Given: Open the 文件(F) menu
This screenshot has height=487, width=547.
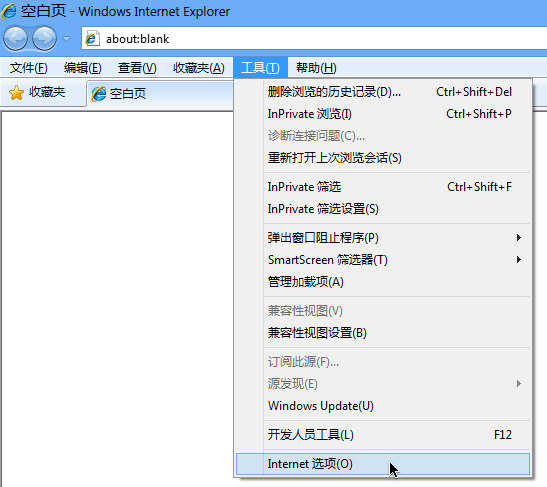Looking at the screenshot, I should coord(28,68).
